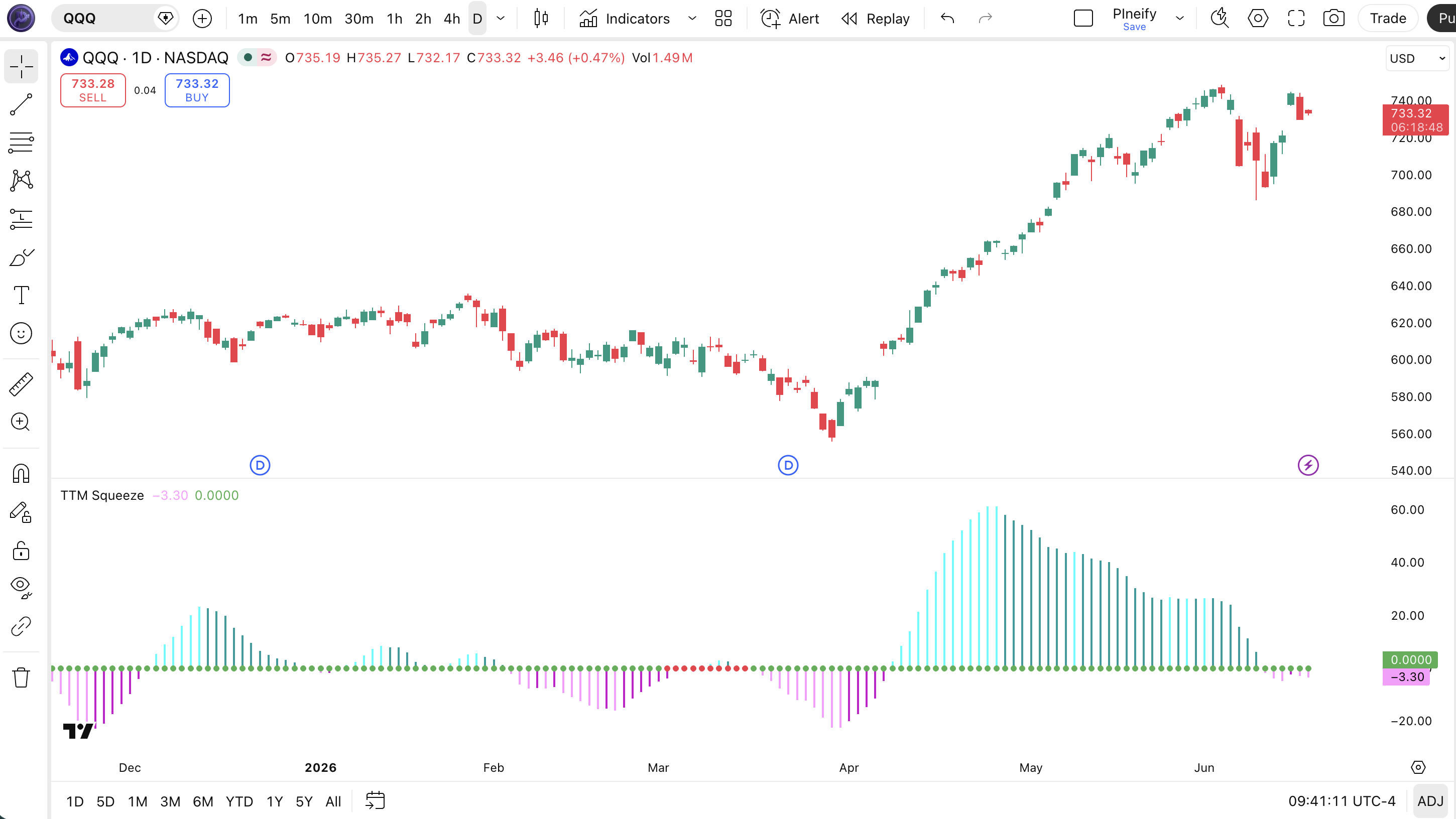
Task: Toggle lock all drawing tools
Action: click(21, 550)
